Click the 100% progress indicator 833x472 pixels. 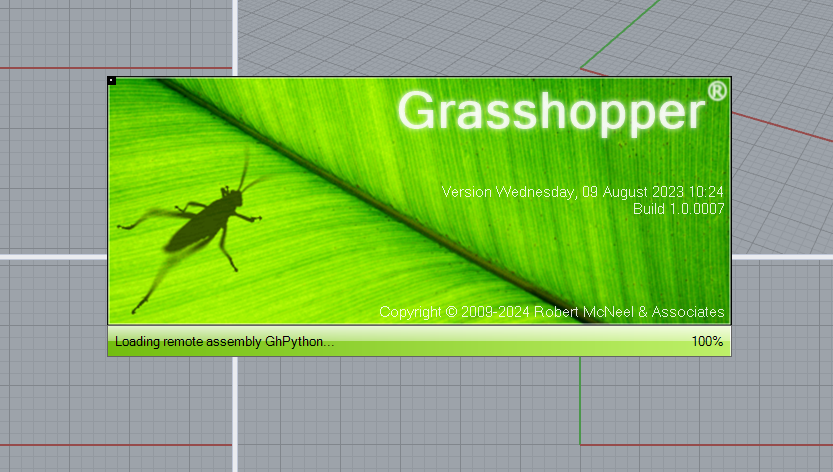(706, 342)
